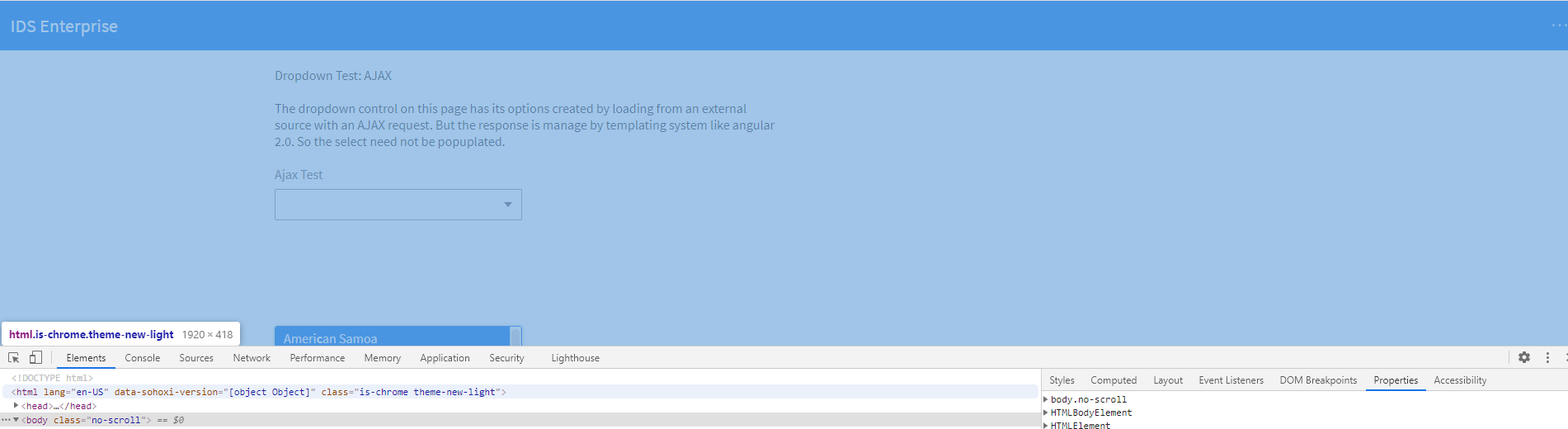Screen dimensions: 1568x429
Task: Click the Ajax Test dropdown arrow
Action: click(508, 205)
